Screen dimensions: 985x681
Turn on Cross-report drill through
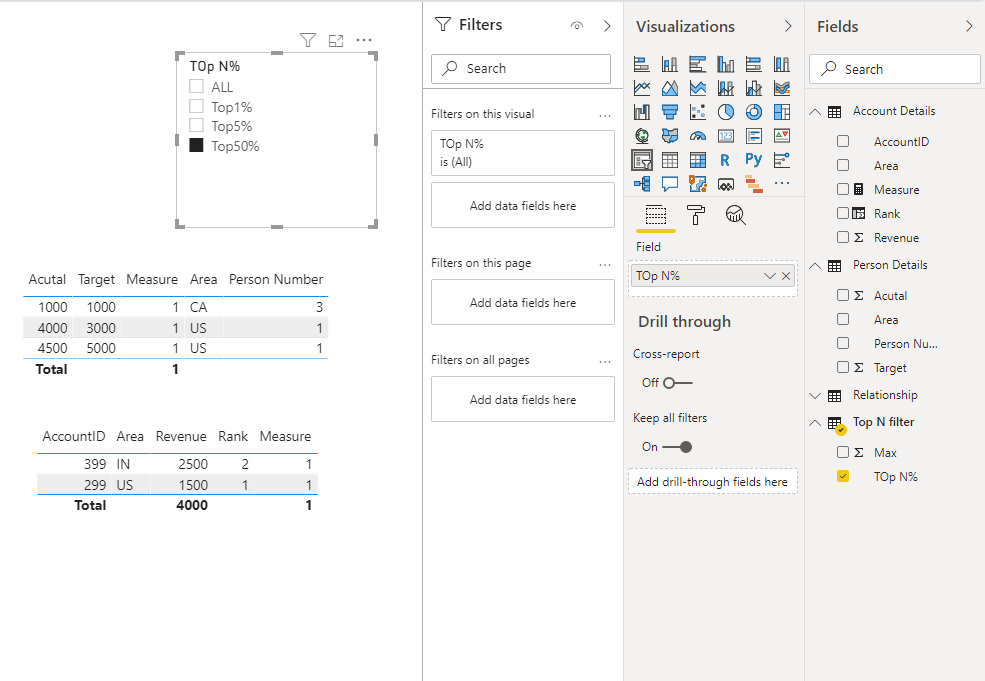click(x=678, y=383)
